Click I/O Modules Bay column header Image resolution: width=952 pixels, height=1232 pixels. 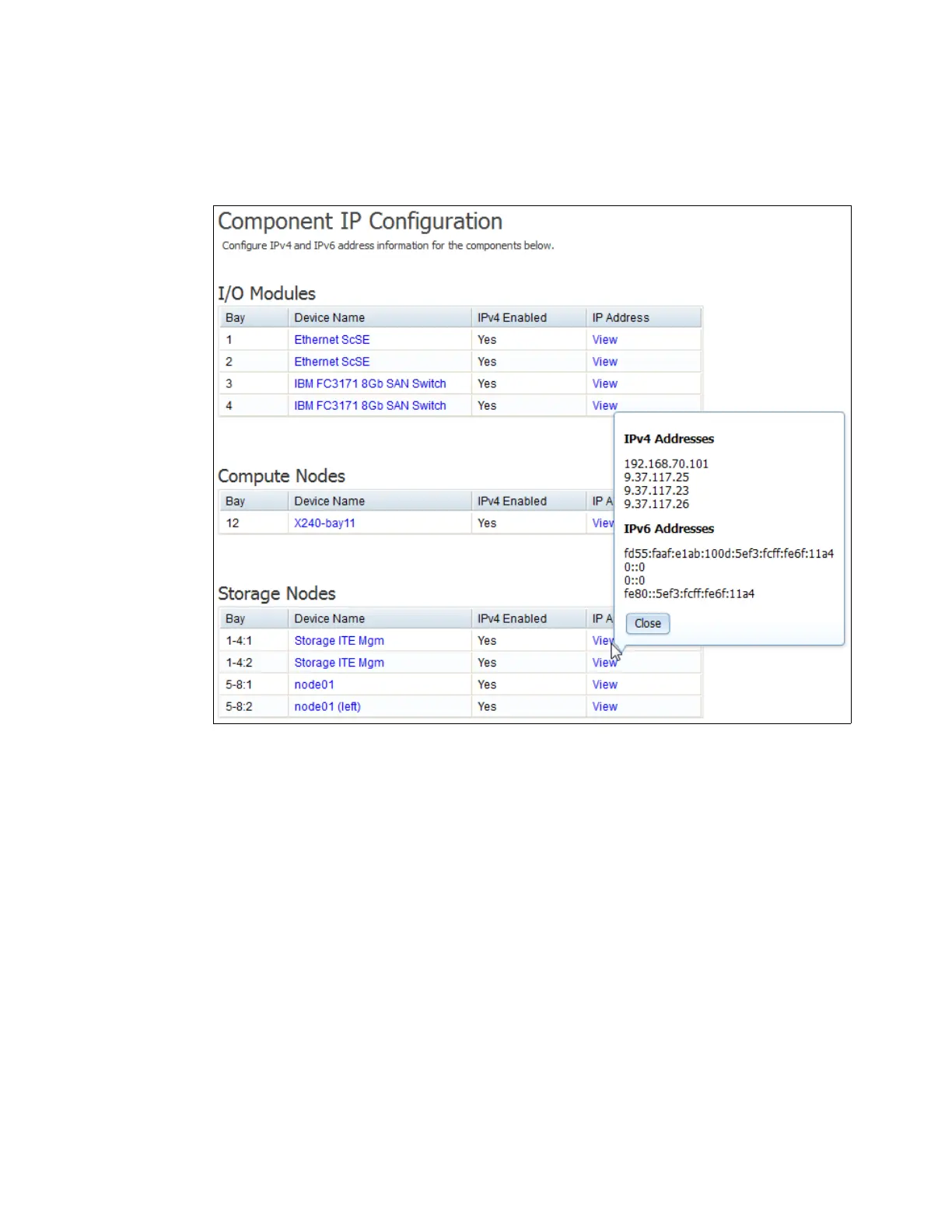254,317
